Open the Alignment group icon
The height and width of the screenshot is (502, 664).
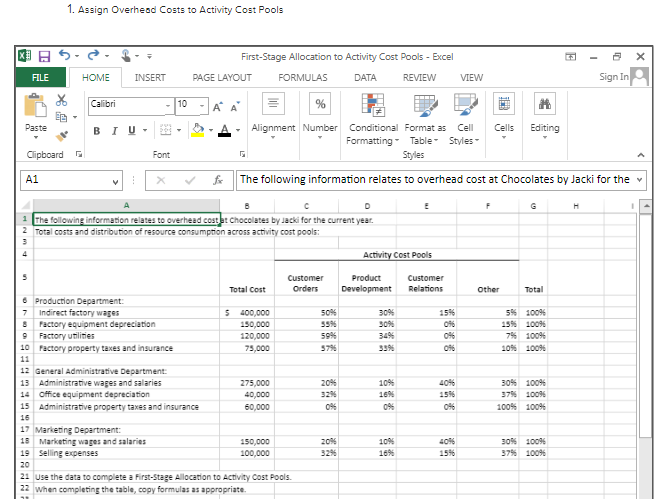[273, 104]
